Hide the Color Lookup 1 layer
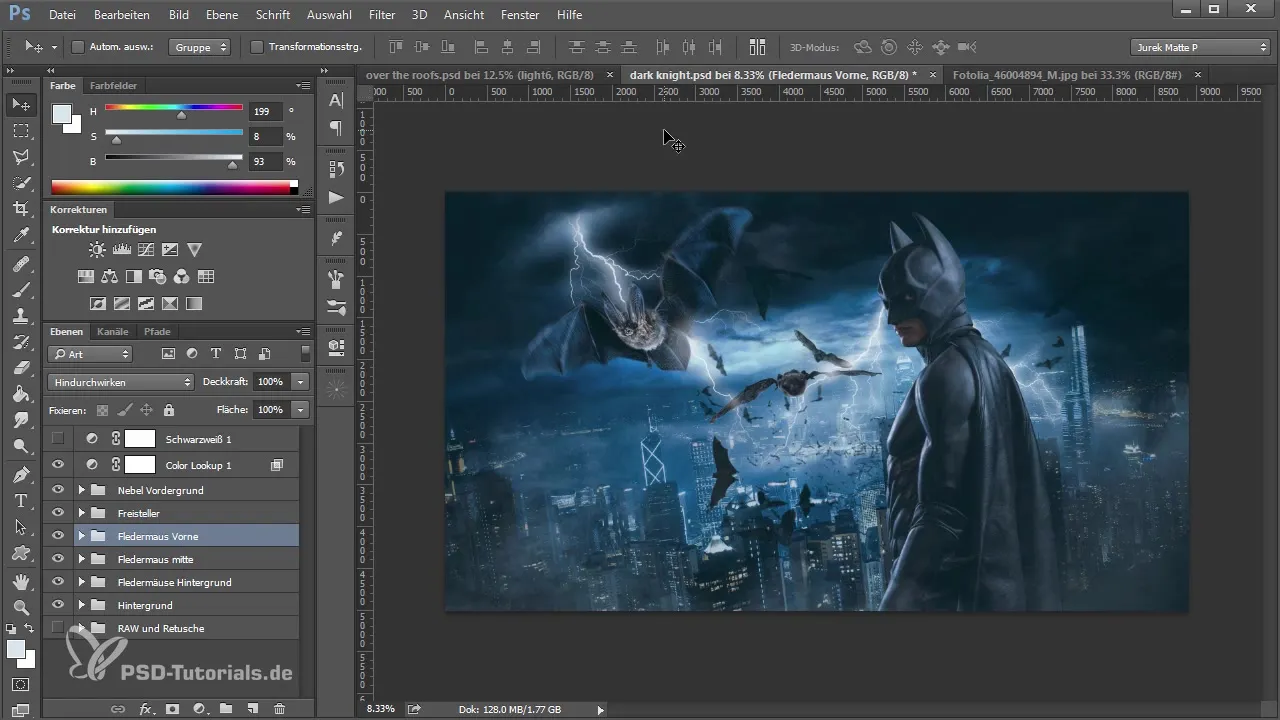 click(x=58, y=465)
